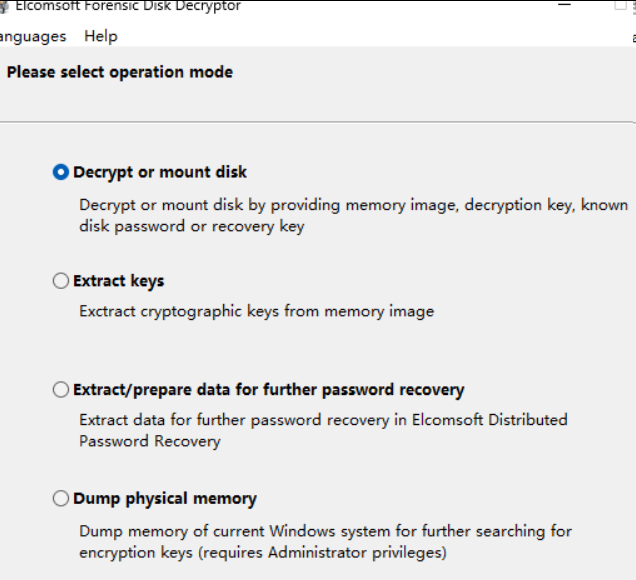The height and width of the screenshot is (580, 636).
Task: Click the bold 'Decrypt or mount disk' label
Action: tap(160, 172)
